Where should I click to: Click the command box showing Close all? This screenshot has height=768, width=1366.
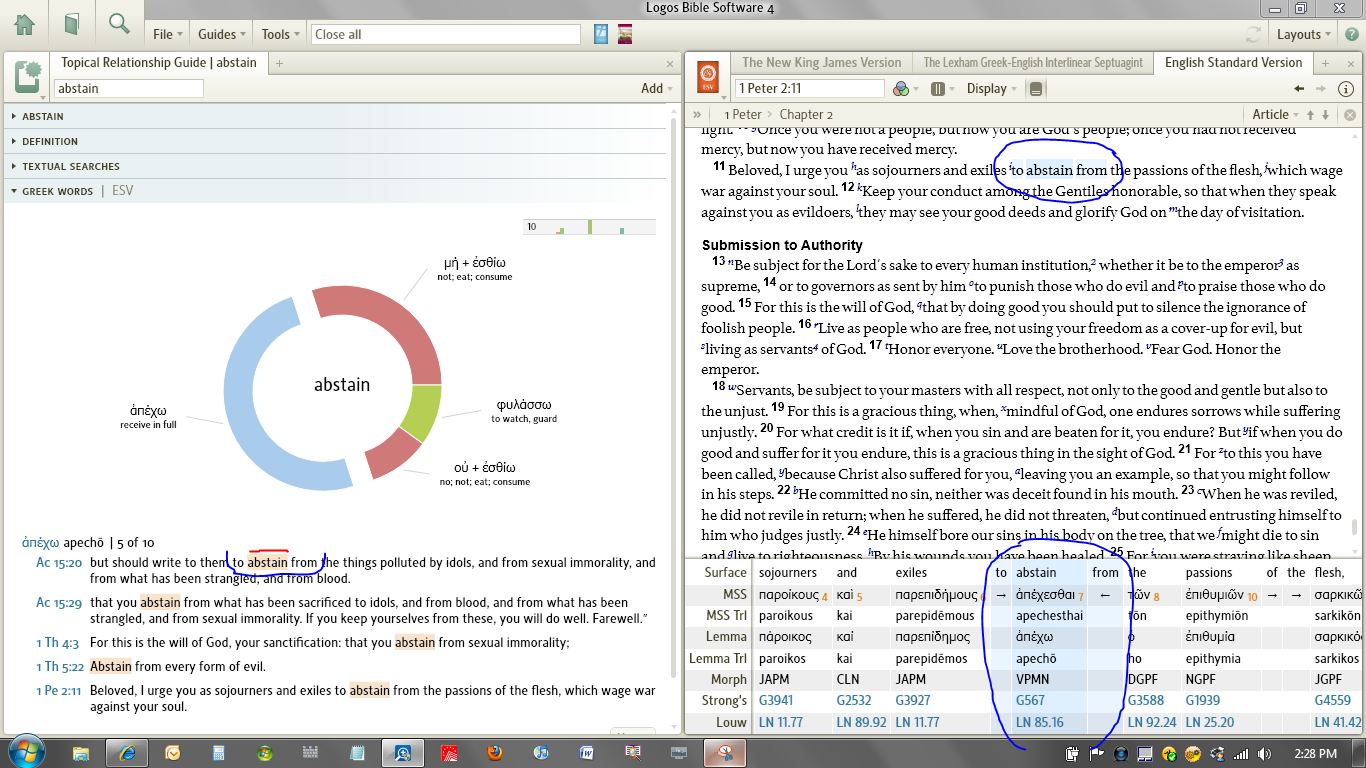click(x=445, y=34)
